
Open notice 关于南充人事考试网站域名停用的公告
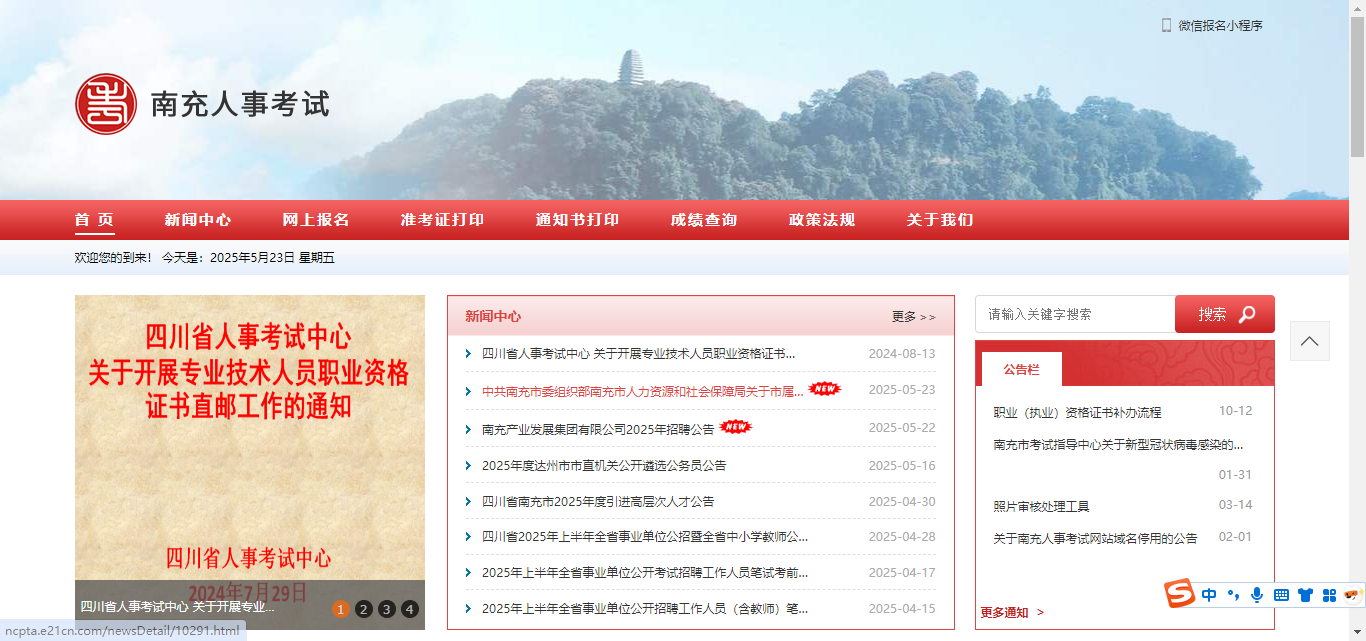coord(1095,538)
